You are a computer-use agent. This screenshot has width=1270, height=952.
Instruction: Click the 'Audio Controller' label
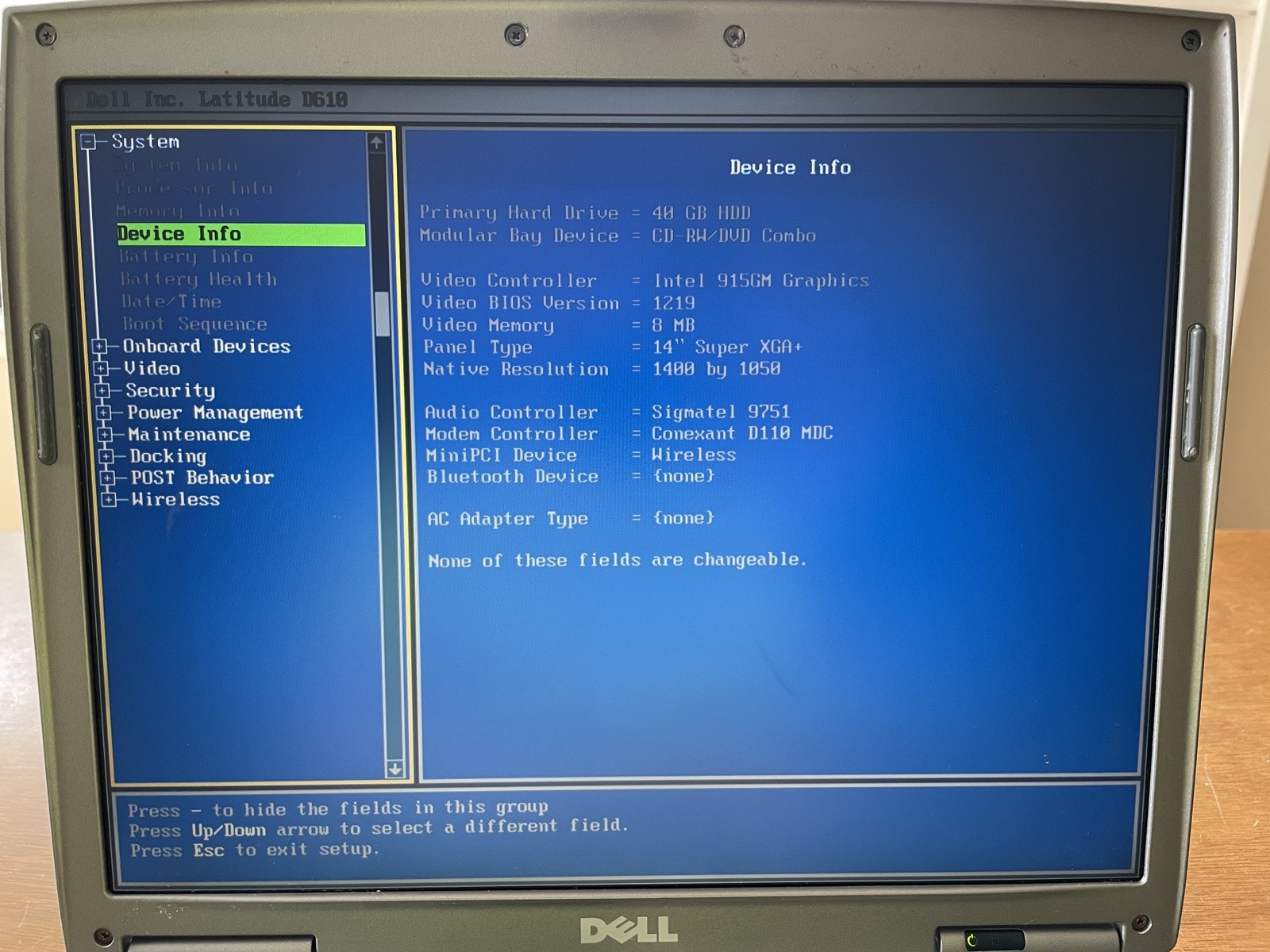pyautogui.click(x=511, y=413)
